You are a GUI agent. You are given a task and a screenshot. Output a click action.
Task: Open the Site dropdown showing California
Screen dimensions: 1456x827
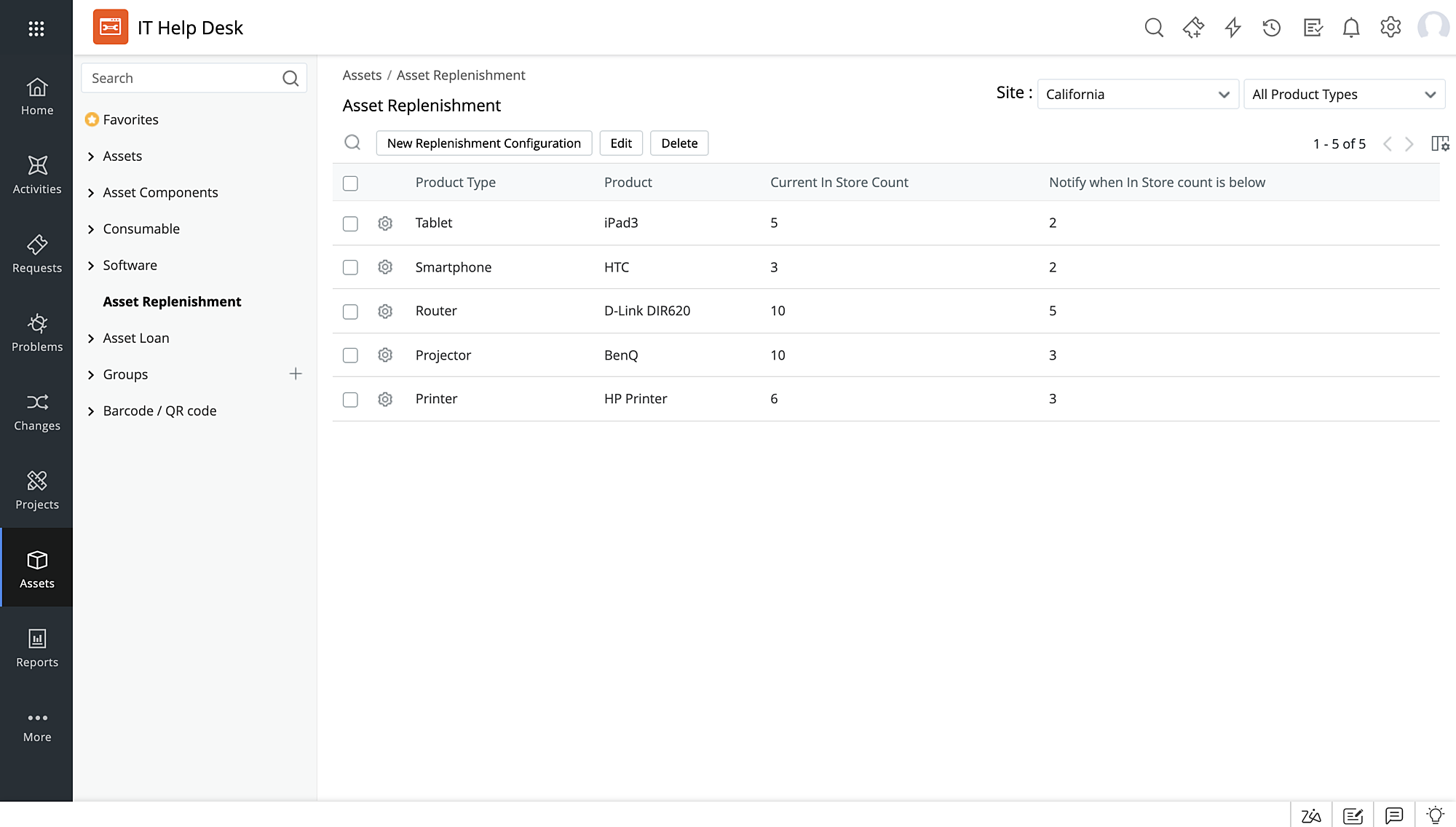click(1137, 94)
